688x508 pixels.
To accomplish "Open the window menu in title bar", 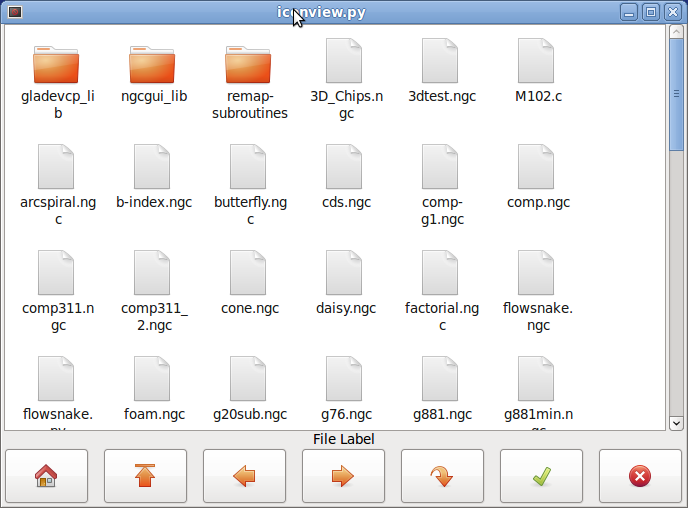I will (x=16, y=12).
